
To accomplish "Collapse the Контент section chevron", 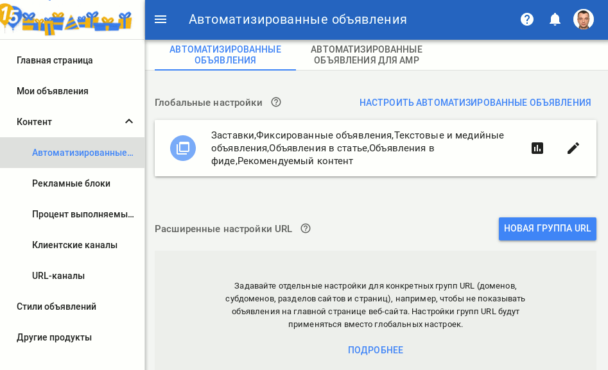I will pyautogui.click(x=129, y=122).
